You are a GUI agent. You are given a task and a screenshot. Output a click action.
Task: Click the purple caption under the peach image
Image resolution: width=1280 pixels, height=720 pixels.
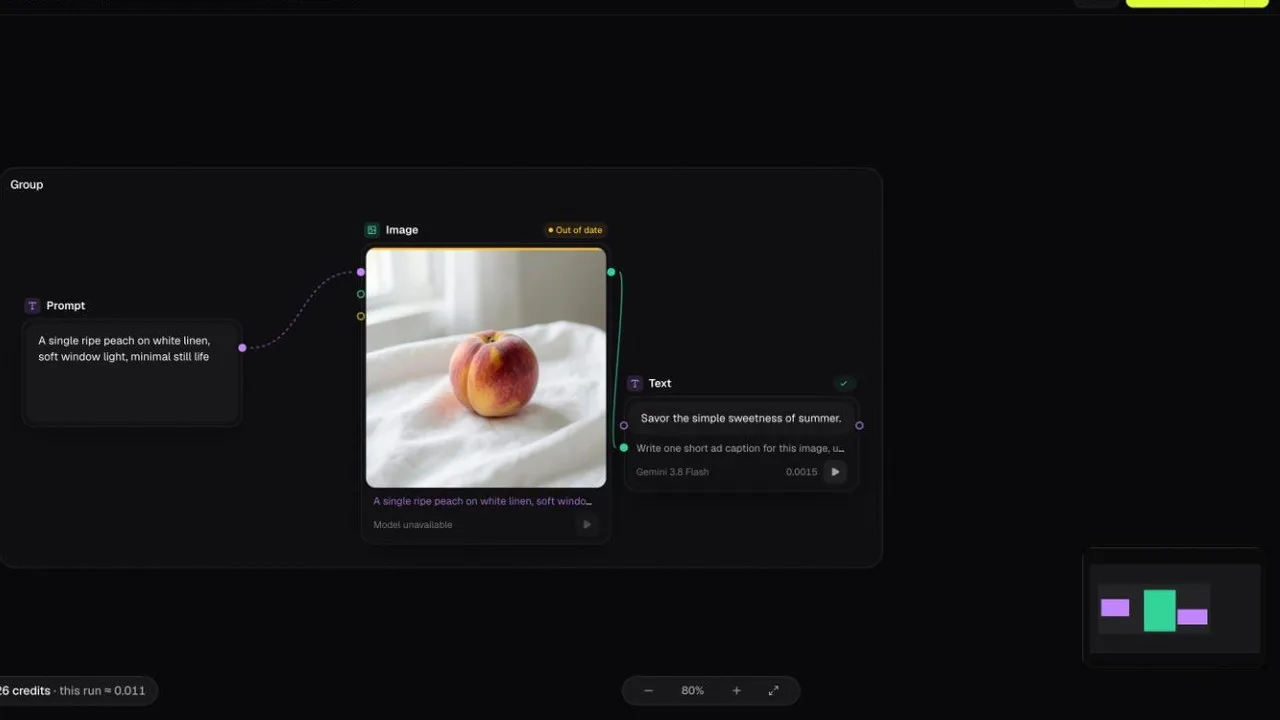[483, 501]
